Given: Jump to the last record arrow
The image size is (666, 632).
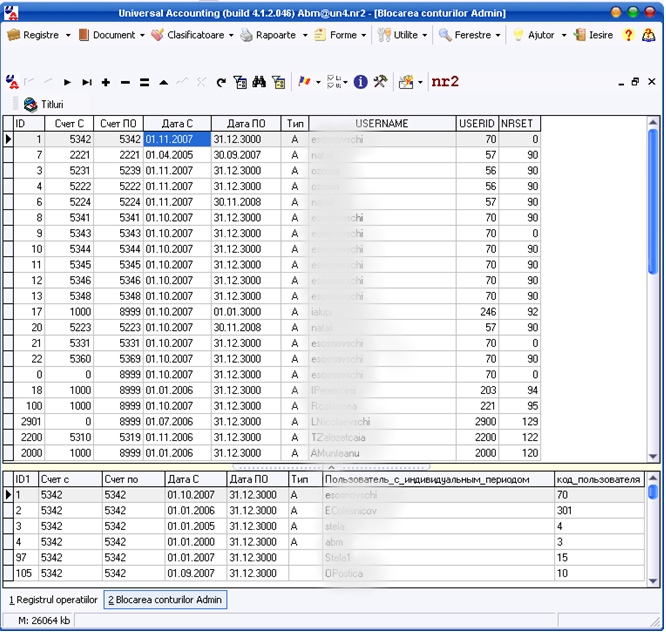Looking at the screenshot, I should [87, 82].
